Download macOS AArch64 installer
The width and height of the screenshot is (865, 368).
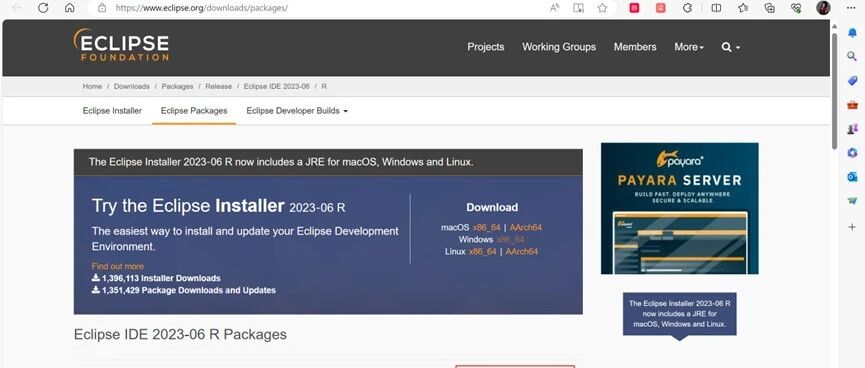tap(526, 227)
